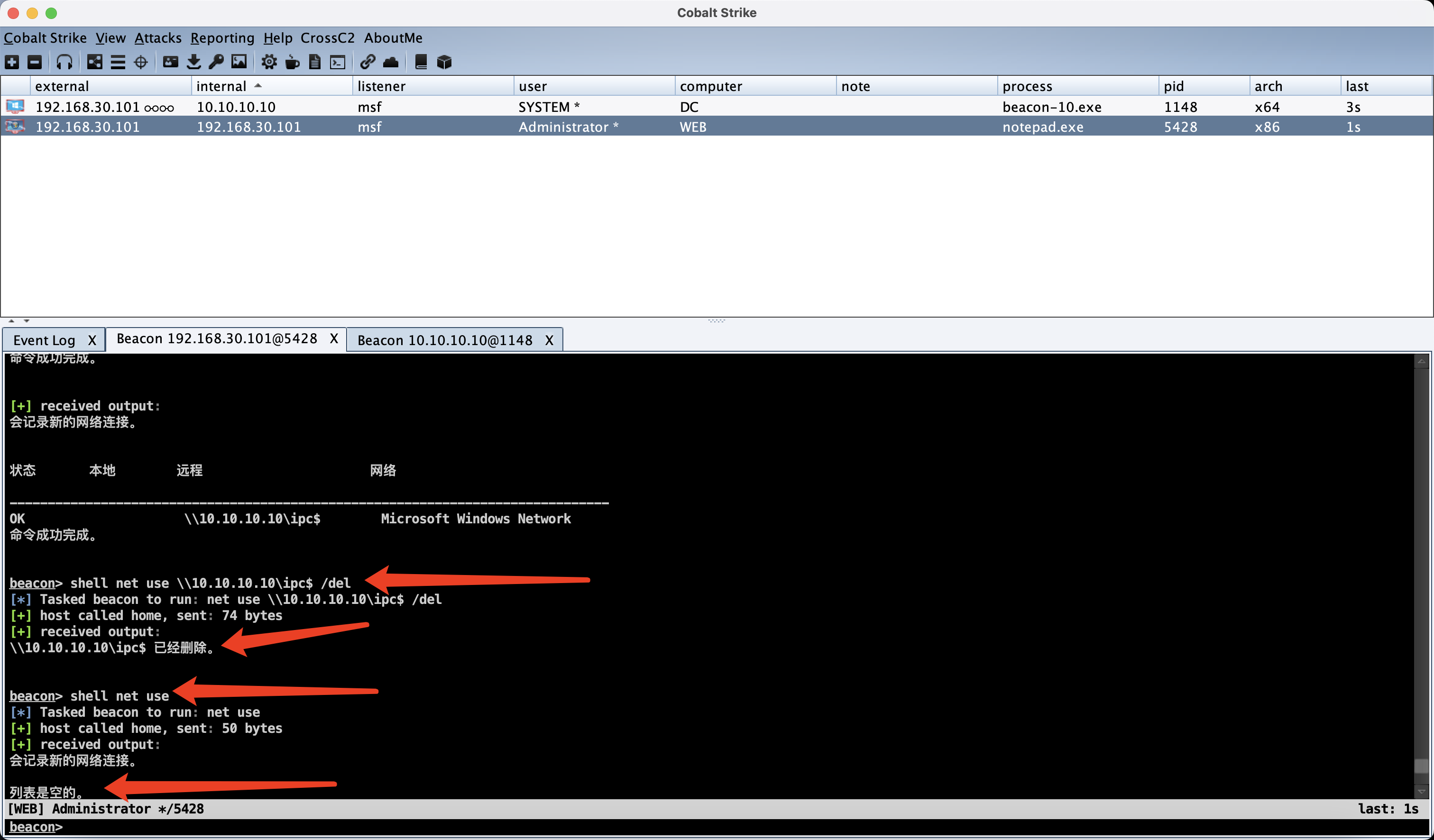1434x840 pixels.
Task: Sort sessions by the note column header
Action: coord(917,86)
